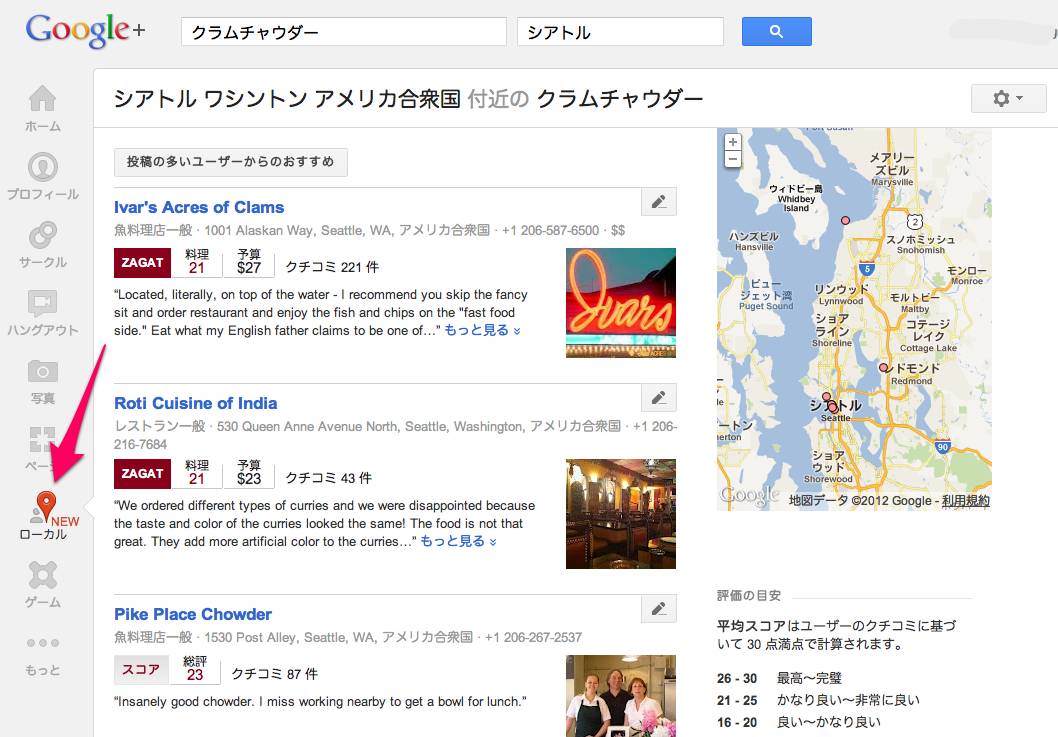Click クチコミ 221 件 review count
The width and height of the screenshot is (1058, 737).
[332, 267]
